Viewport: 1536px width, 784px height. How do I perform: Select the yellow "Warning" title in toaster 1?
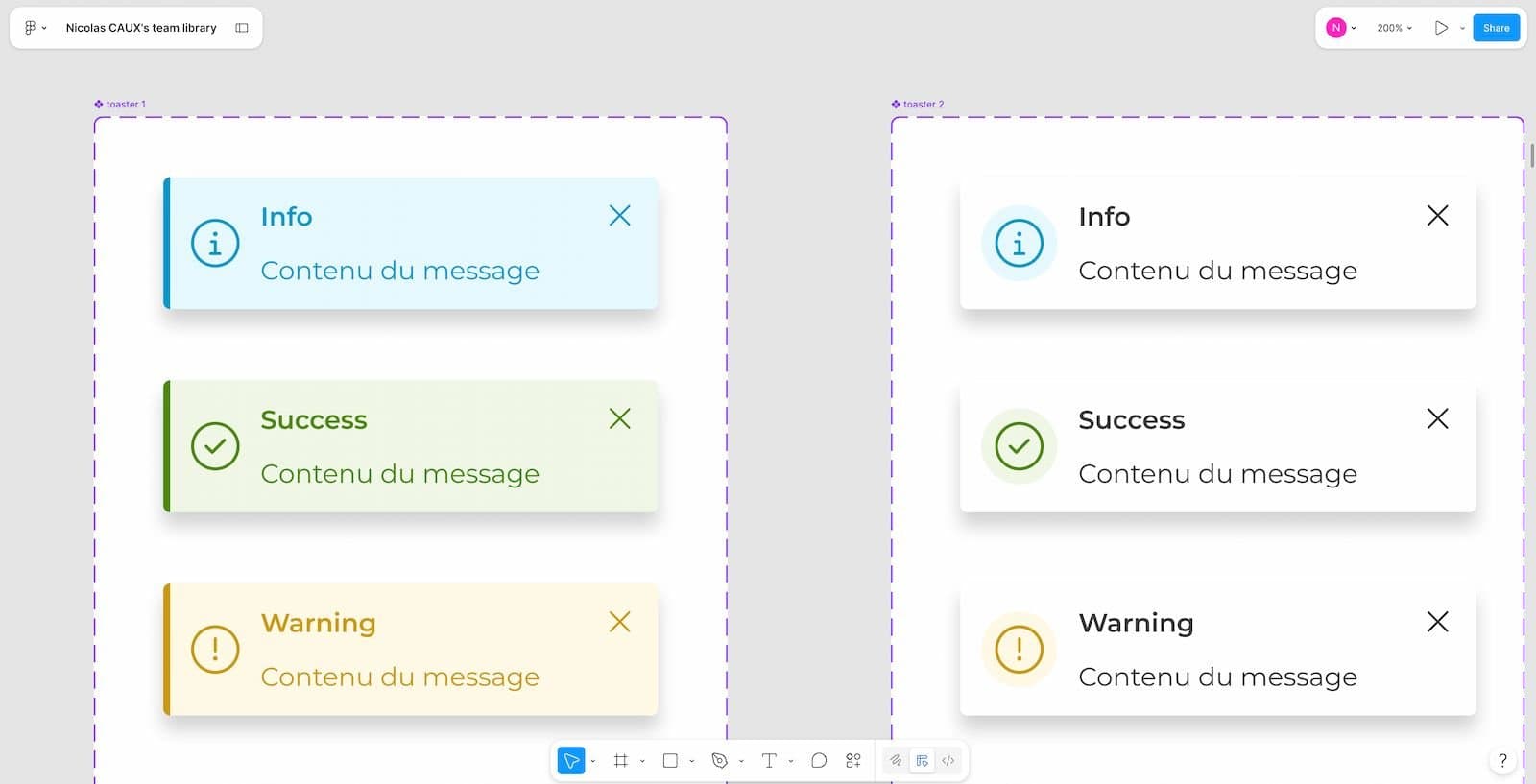pos(318,624)
